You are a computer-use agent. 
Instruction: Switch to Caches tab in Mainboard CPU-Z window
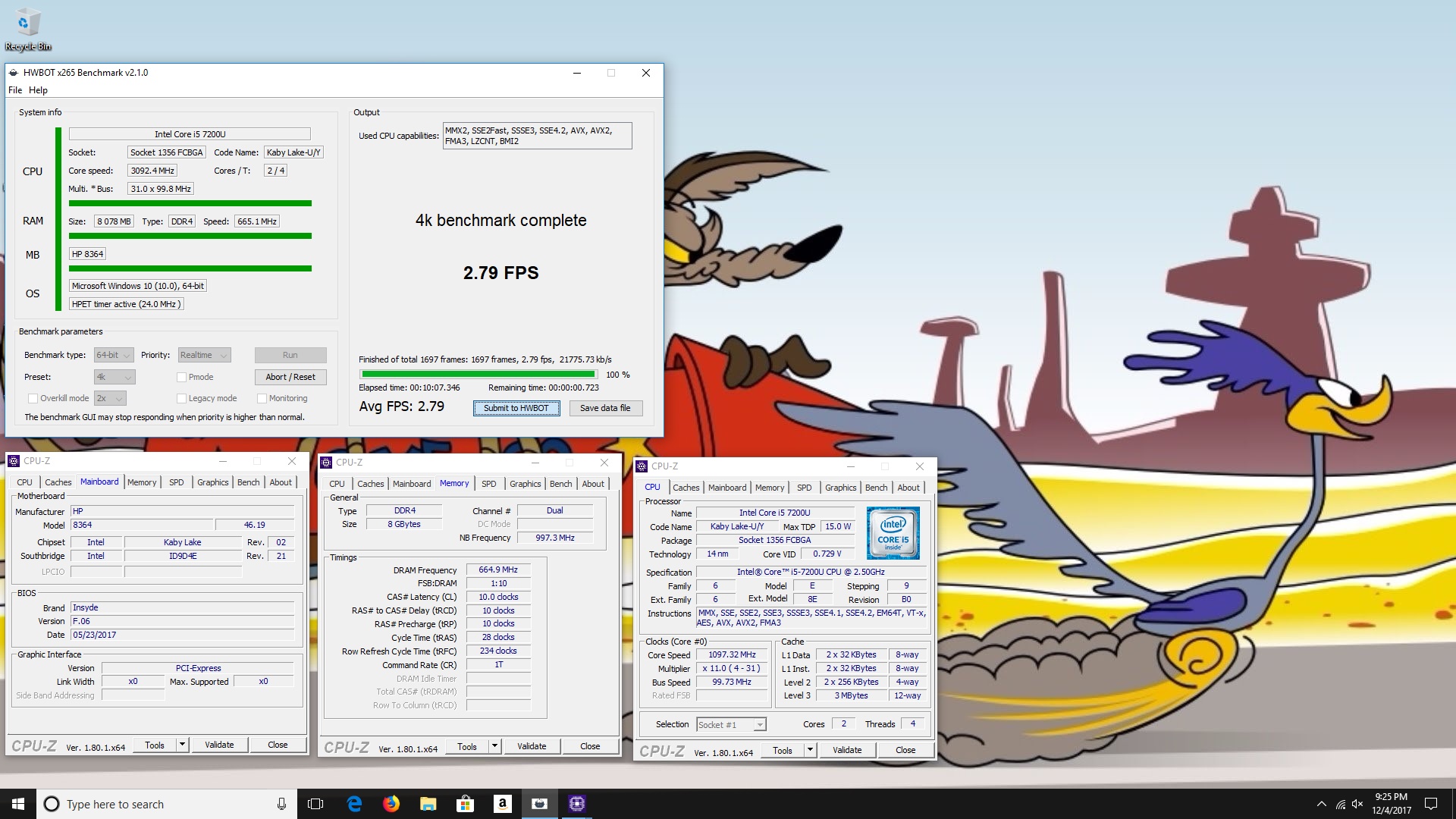pos(58,482)
